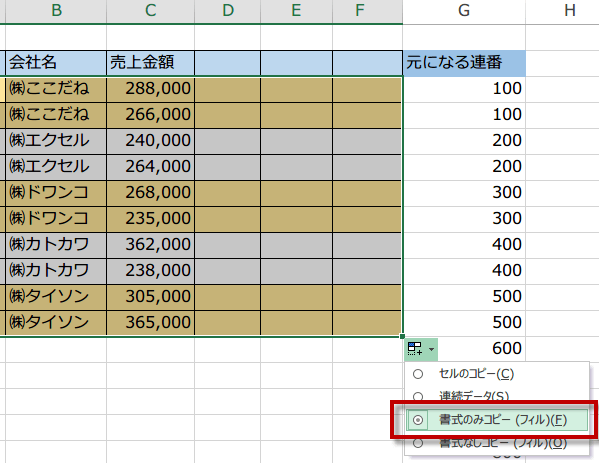This screenshot has width=599, height=463.
Task: Click ㈱タイソン cell beside 305,000
Action: click(56, 297)
